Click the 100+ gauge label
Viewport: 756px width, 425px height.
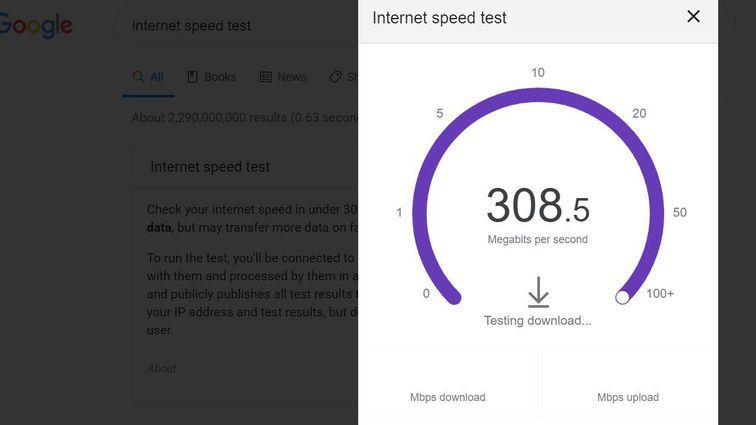click(660, 294)
